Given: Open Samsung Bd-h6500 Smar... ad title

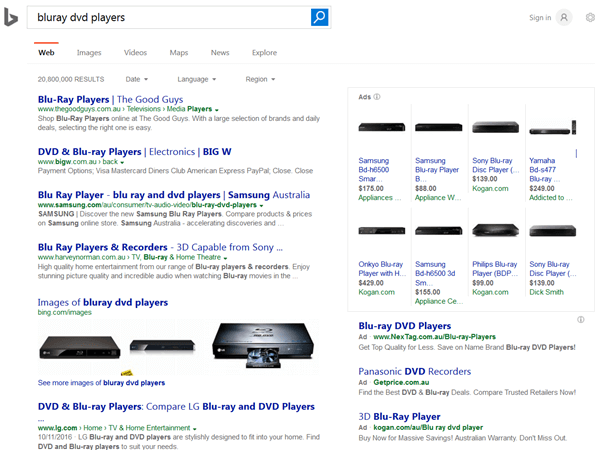Looking at the screenshot, I should pyautogui.click(x=374, y=170).
